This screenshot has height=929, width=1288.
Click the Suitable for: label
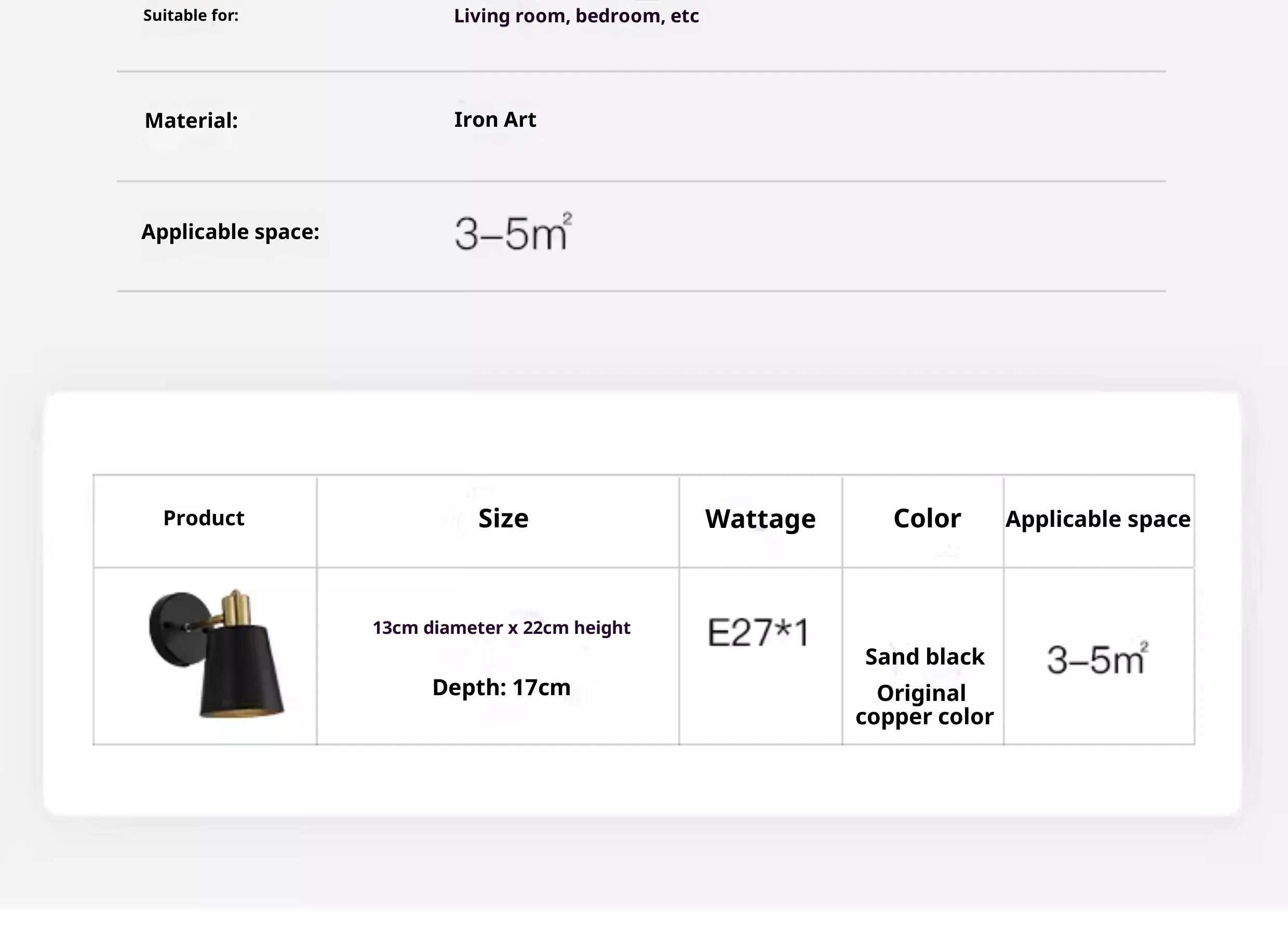(x=191, y=16)
